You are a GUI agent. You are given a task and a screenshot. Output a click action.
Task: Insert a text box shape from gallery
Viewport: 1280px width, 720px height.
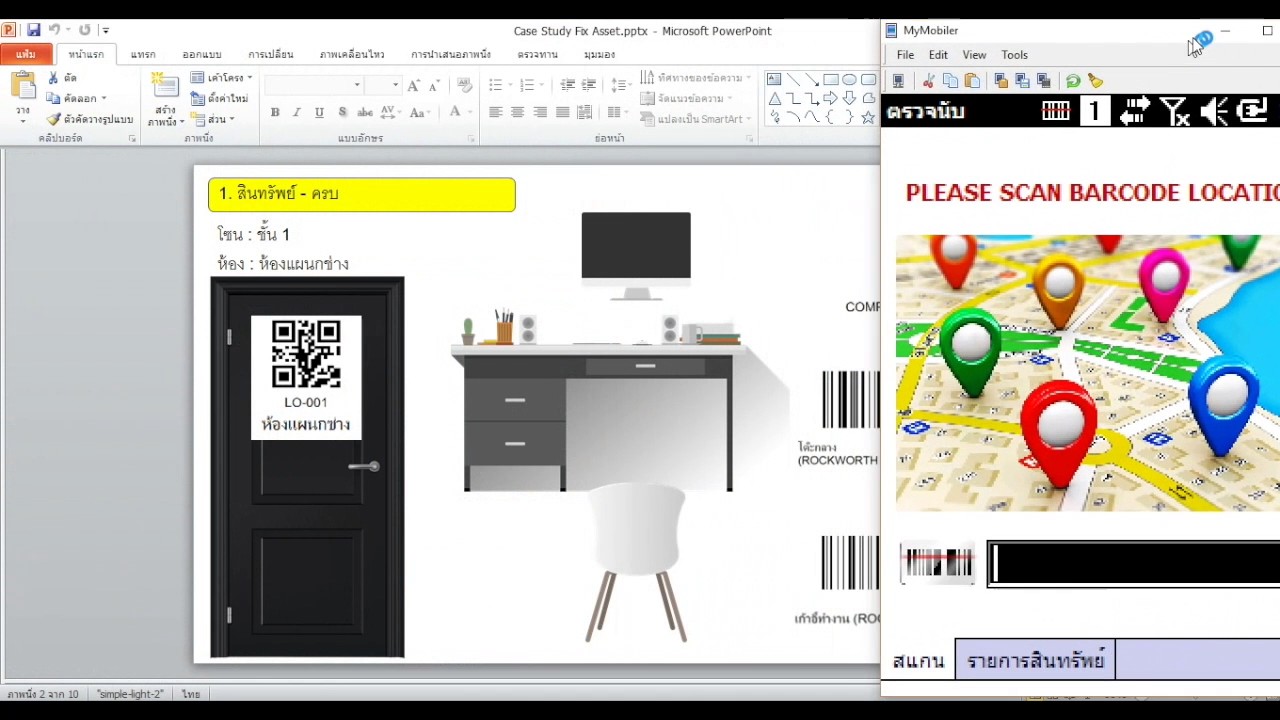774,79
